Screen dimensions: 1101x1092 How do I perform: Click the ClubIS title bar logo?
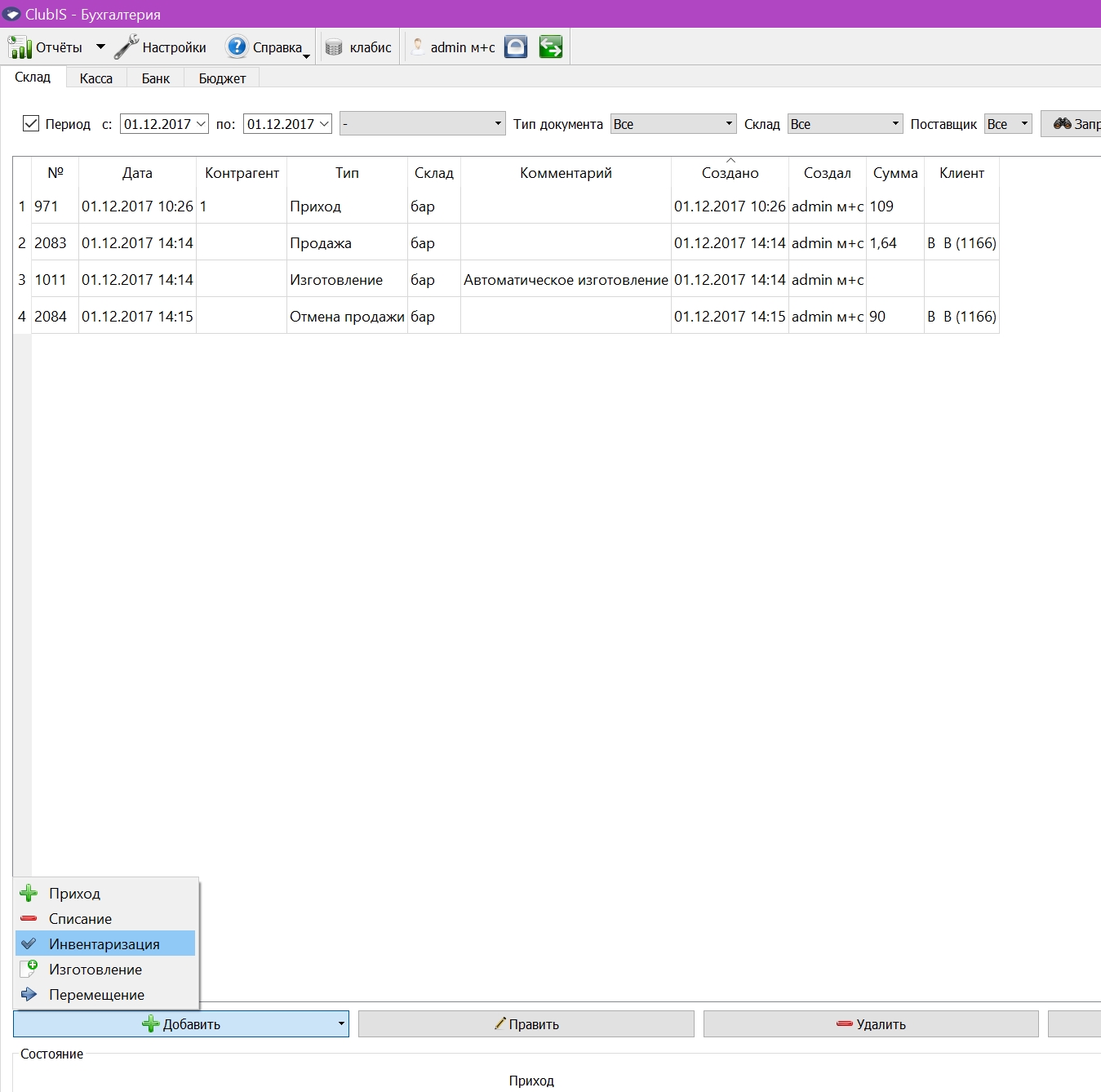point(11,14)
